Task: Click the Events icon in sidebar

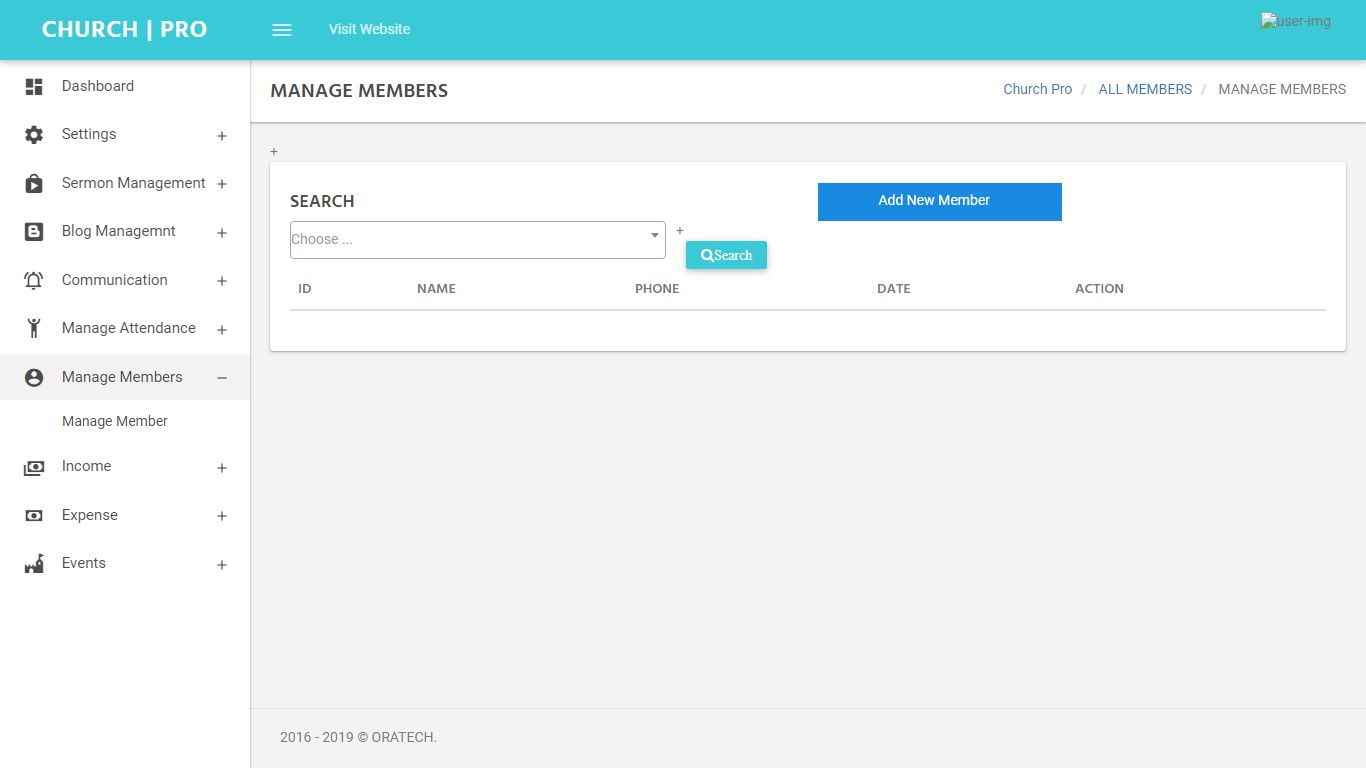Action: (34, 564)
